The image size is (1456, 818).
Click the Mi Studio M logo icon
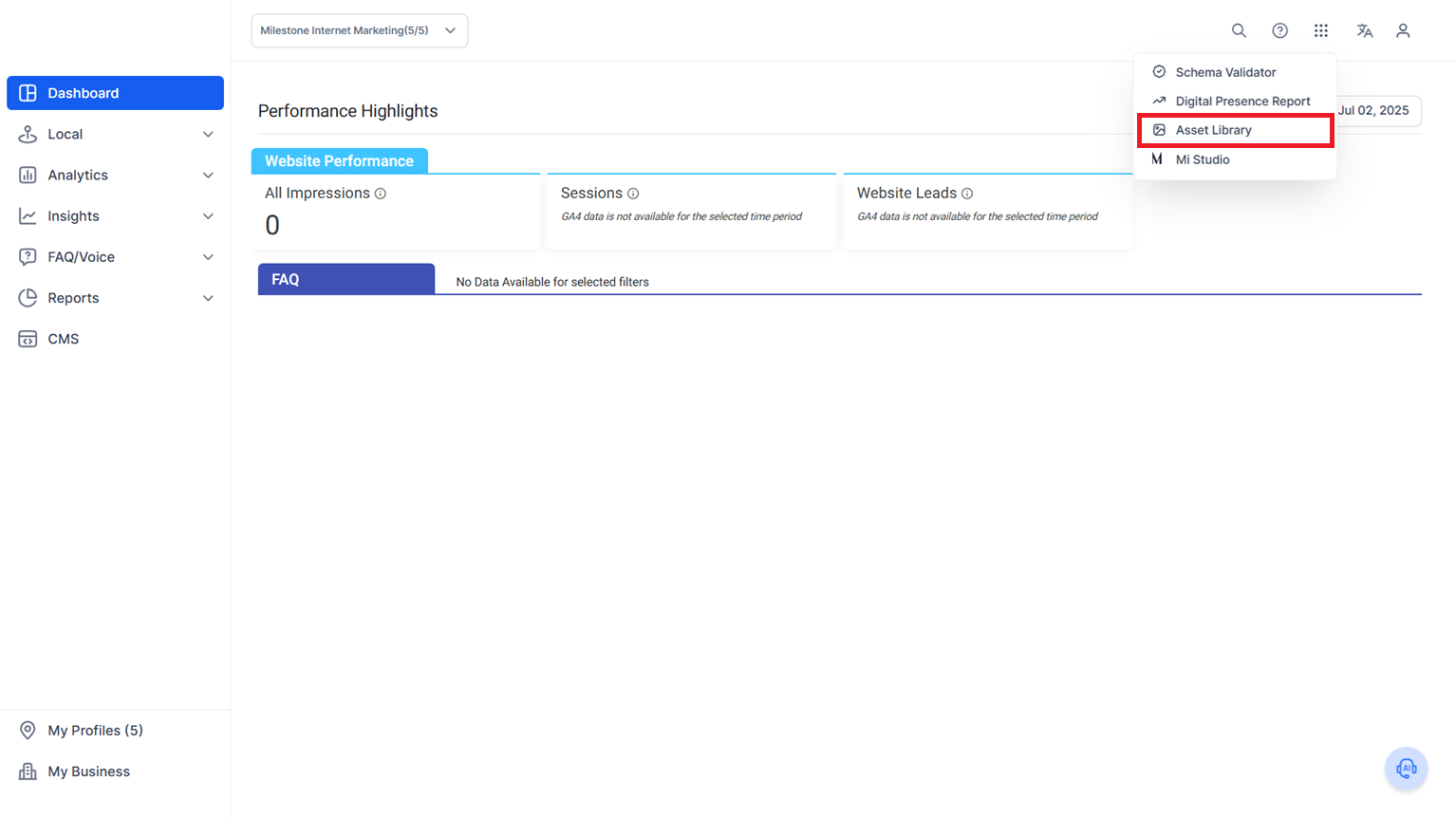[x=1157, y=159]
